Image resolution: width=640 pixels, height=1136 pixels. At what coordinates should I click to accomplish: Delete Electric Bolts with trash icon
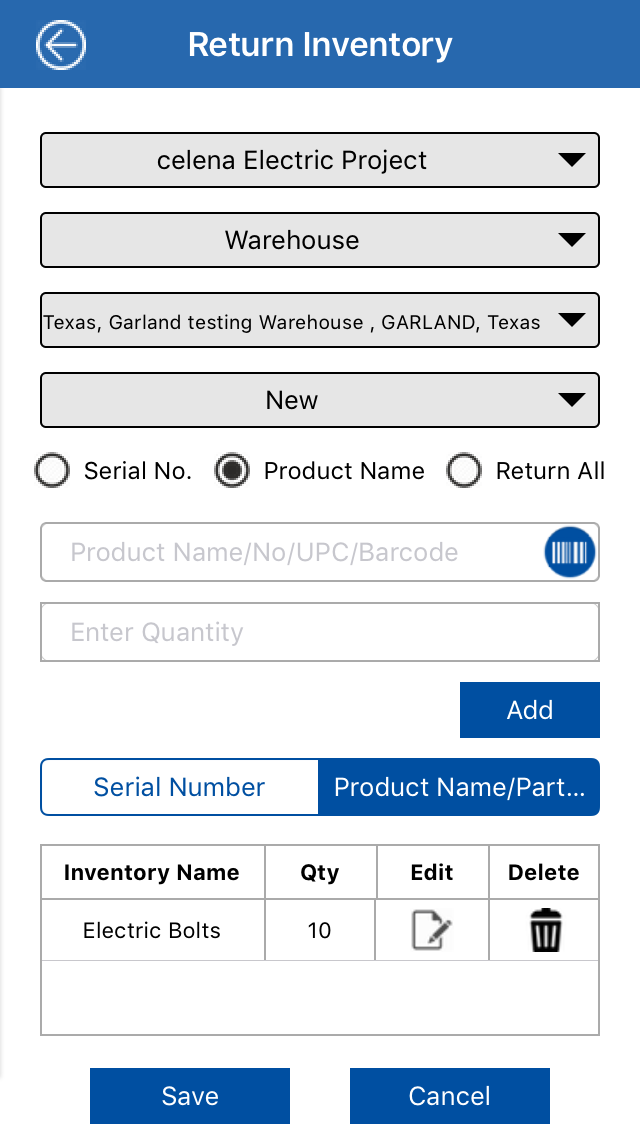(545, 931)
